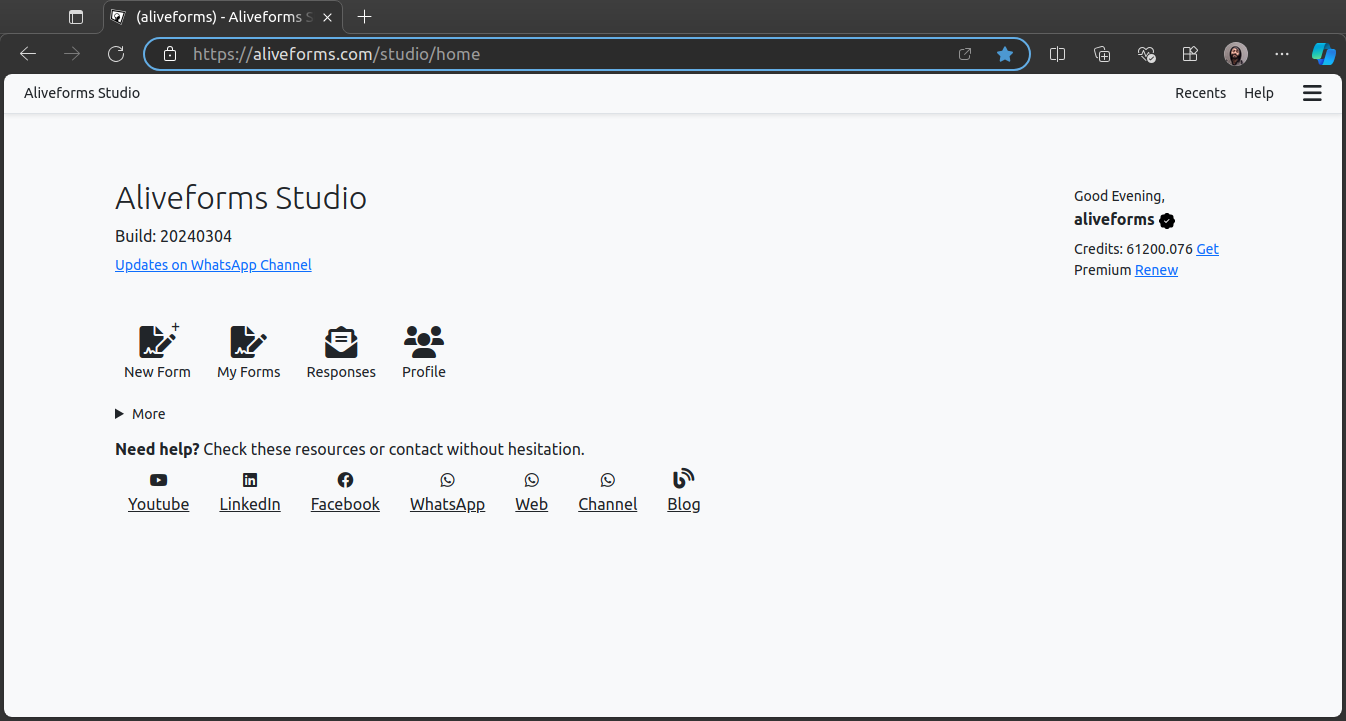Click the Youtube icon link
1346x721 pixels.
point(158,481)
